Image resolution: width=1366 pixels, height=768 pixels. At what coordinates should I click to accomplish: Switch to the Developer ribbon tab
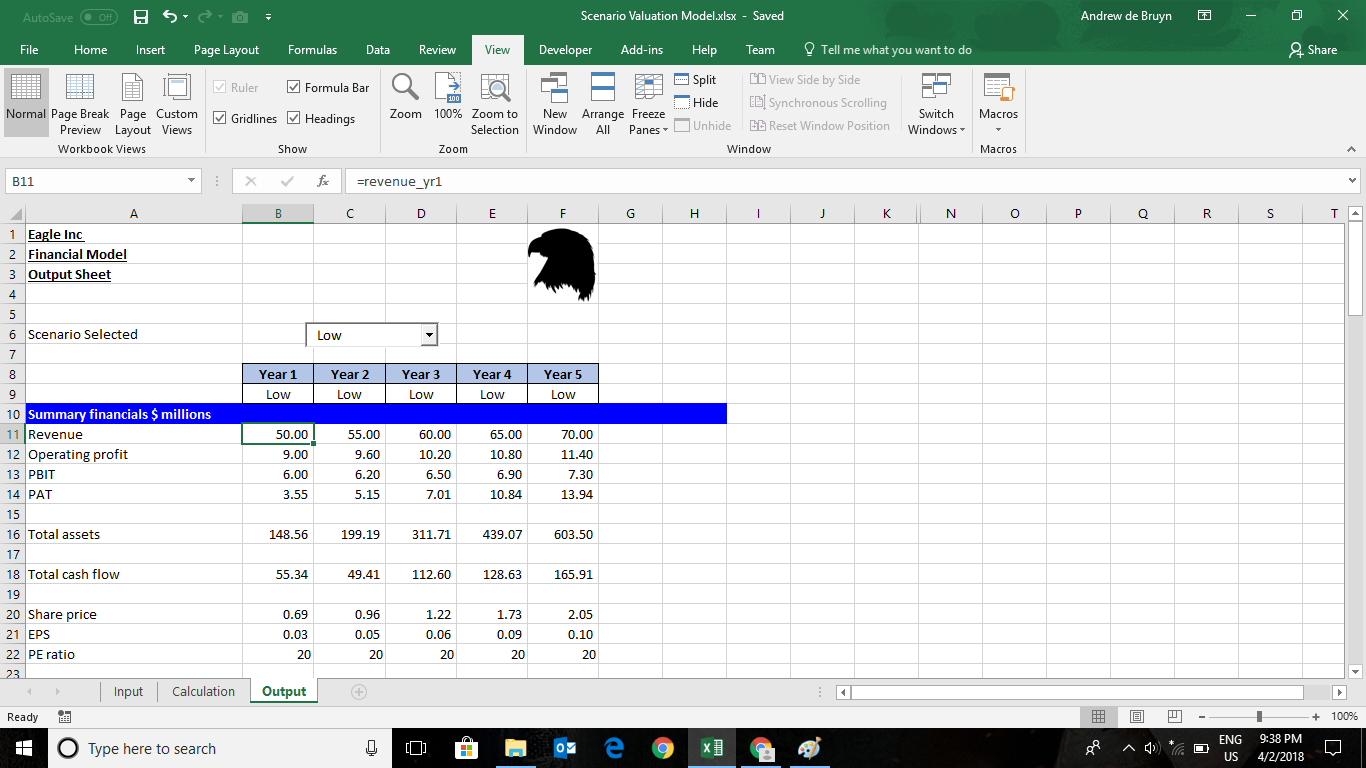(565, 48)
